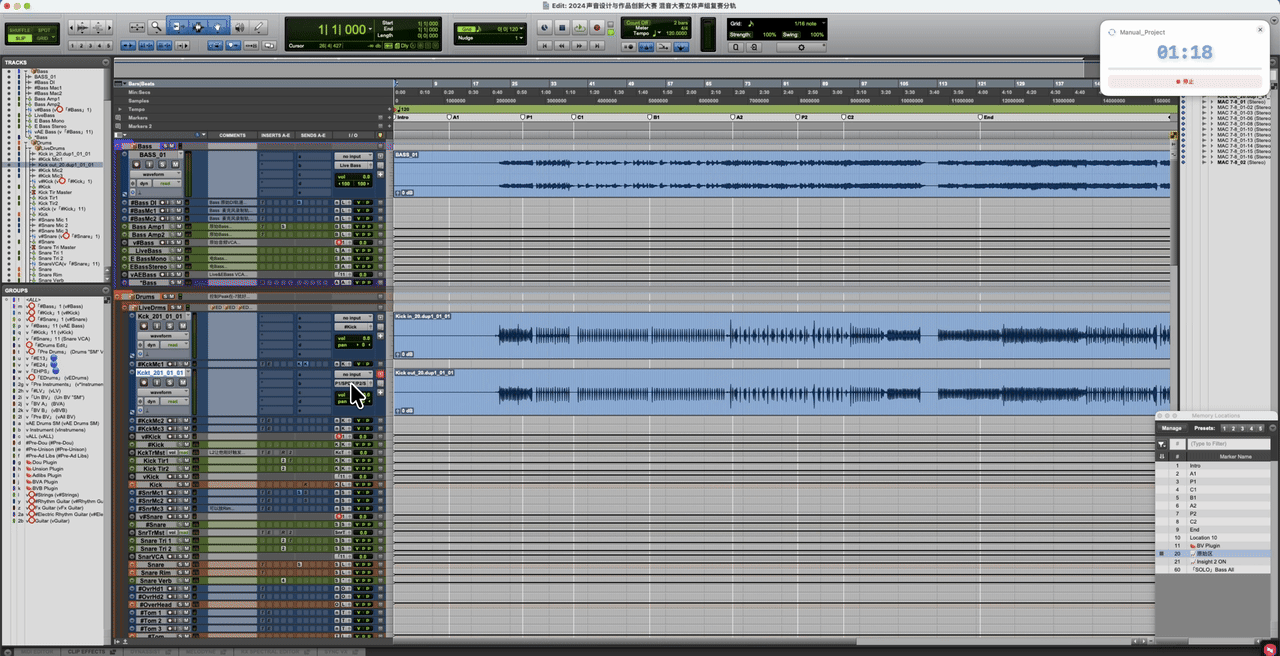Click the transport Play button

[579, 28]
